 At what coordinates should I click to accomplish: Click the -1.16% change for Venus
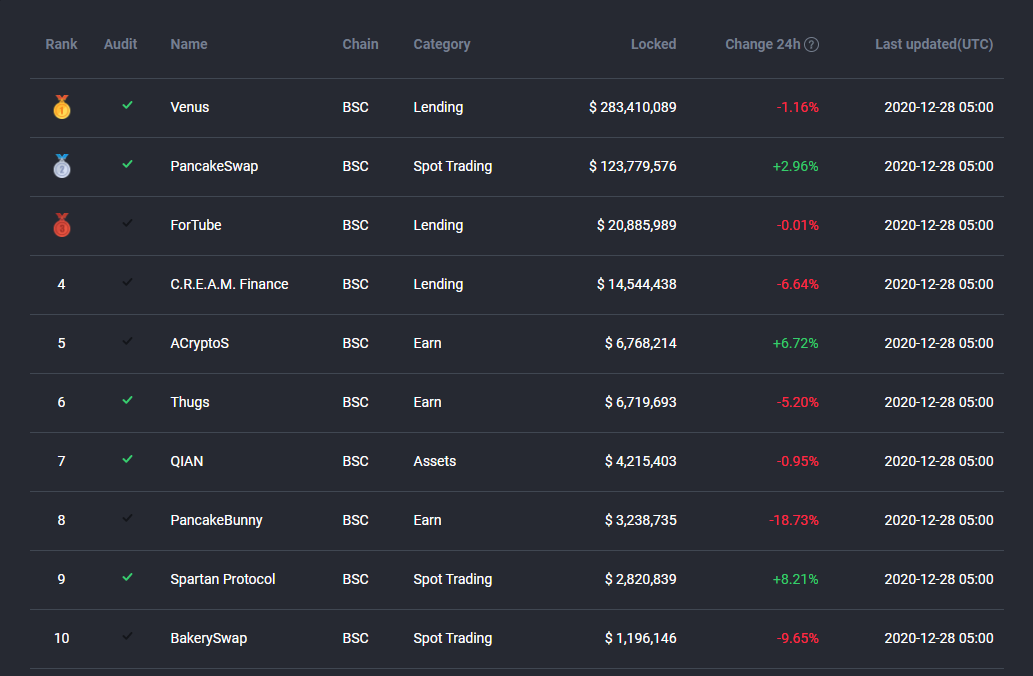click(797, 107)
